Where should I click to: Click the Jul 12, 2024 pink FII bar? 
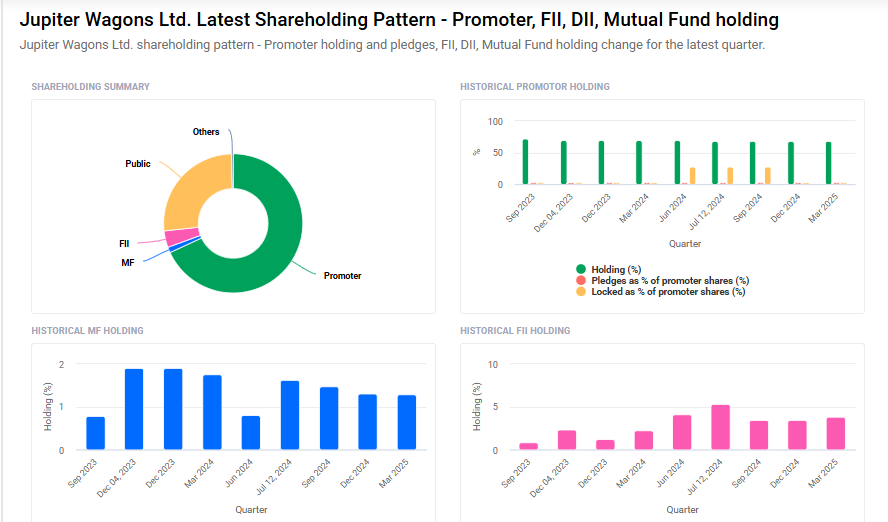[720, 427]
